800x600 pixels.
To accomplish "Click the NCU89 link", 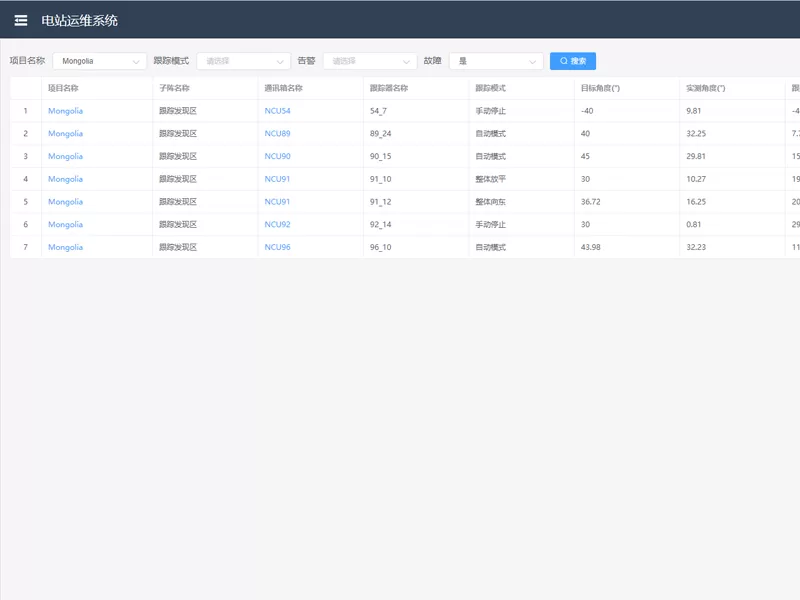I will pos(277,134).
